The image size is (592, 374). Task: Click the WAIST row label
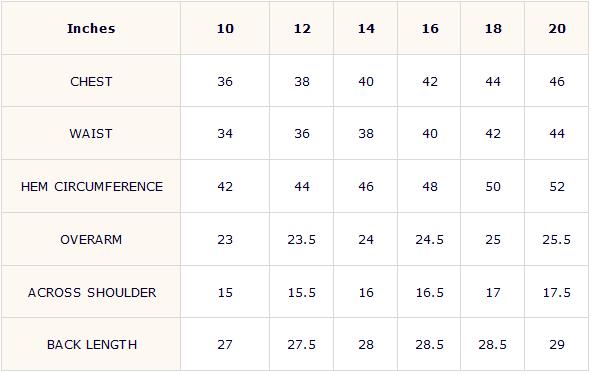91,134
